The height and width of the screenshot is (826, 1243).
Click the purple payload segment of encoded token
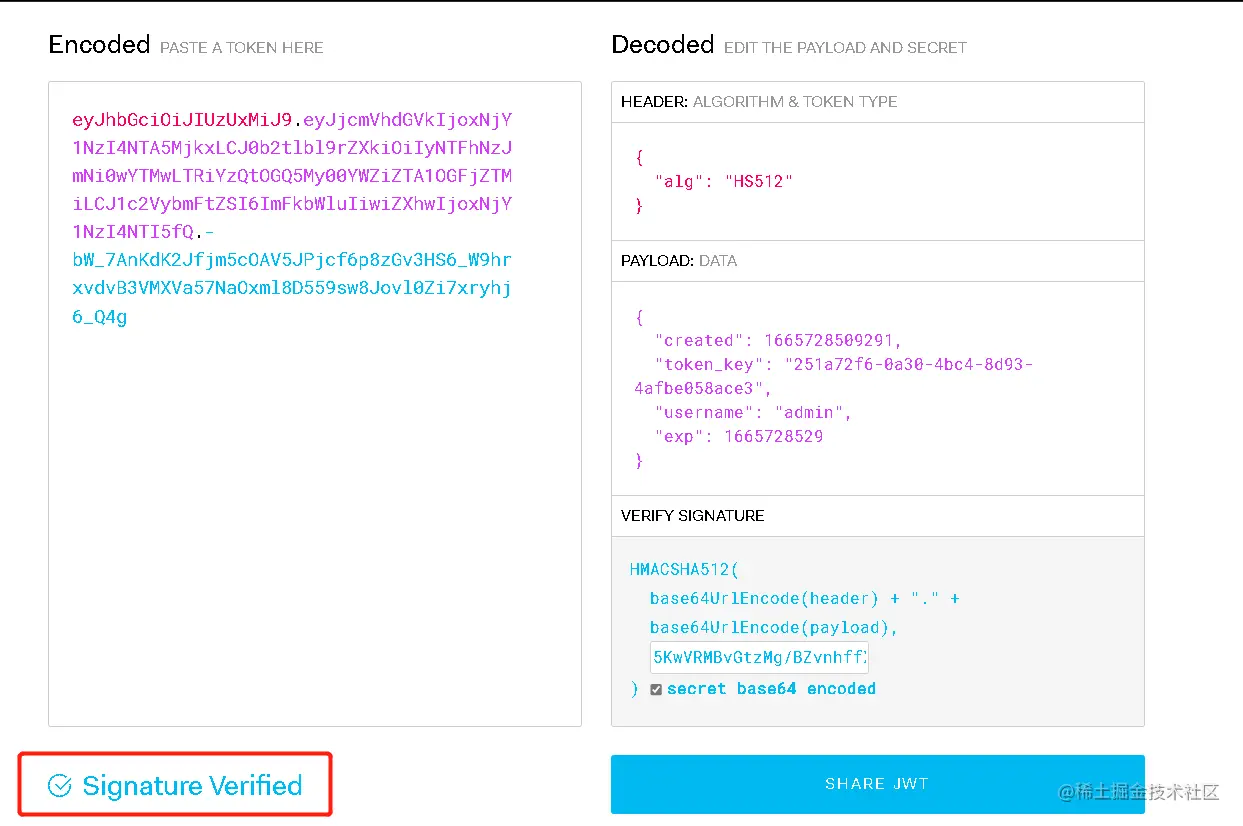(292, 176)
